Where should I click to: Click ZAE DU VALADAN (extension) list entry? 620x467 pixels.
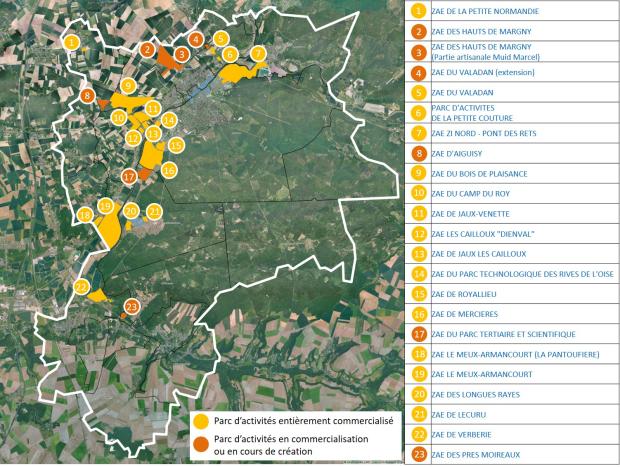[482, 72]
